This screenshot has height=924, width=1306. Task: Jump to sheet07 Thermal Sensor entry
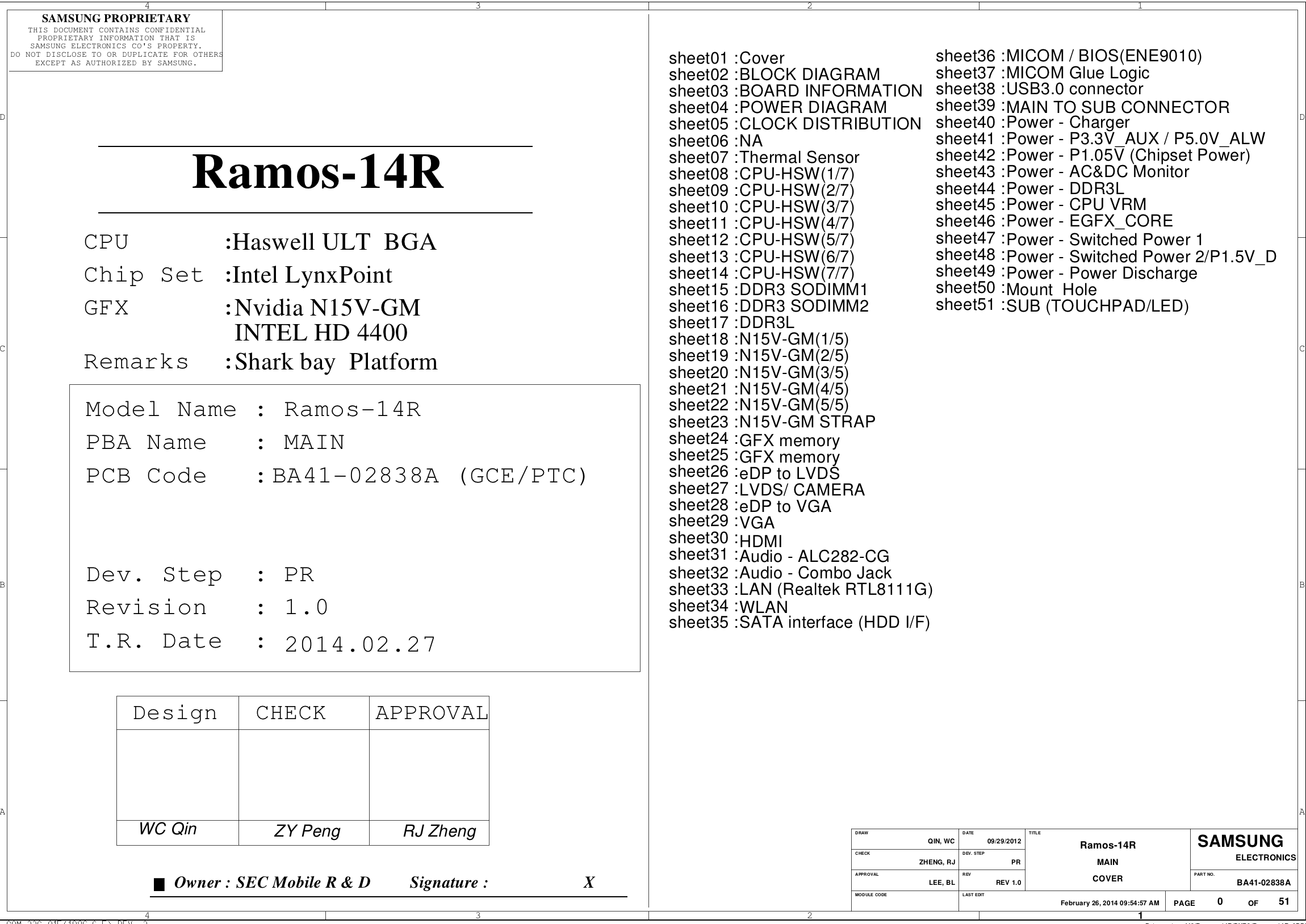764,158
